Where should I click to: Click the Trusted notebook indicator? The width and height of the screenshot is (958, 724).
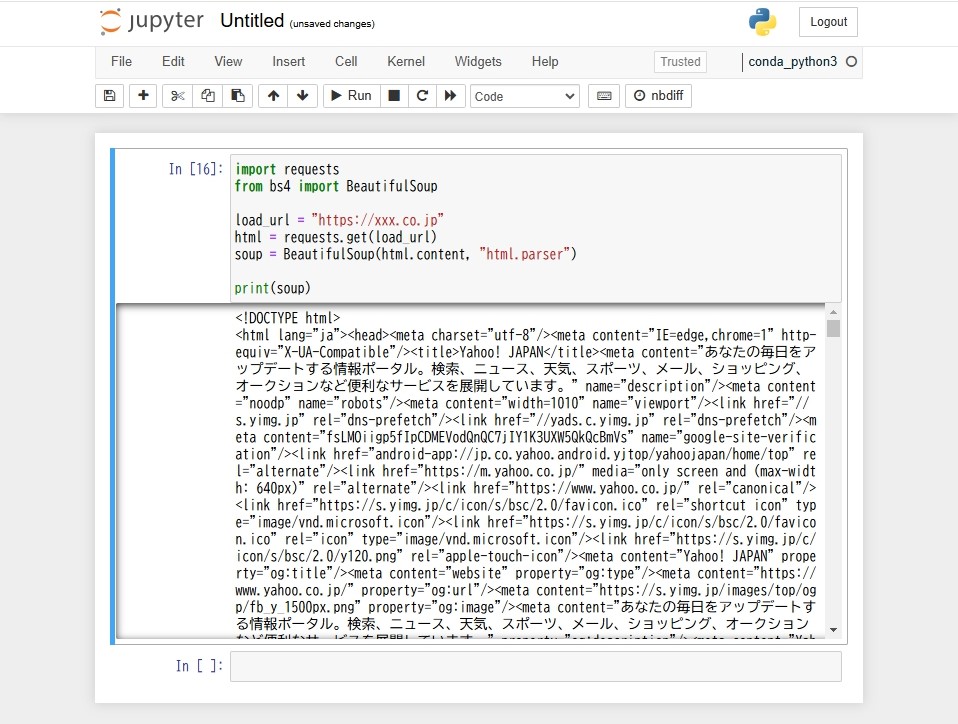tap(680, 62)
